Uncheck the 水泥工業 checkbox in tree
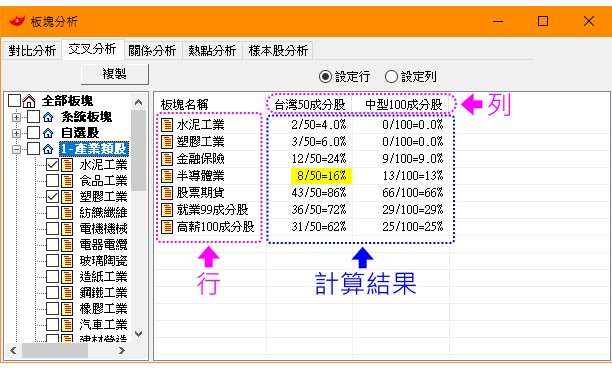 coord(52,165)
